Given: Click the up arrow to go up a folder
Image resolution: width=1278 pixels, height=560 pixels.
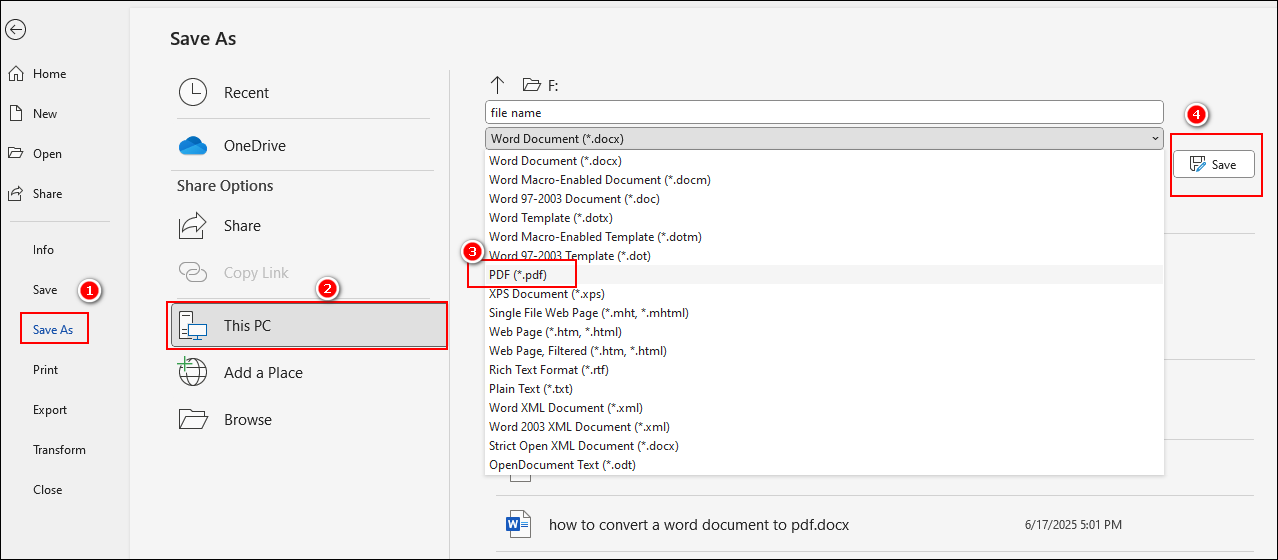Looking at the screenshot, I should 497,85.
